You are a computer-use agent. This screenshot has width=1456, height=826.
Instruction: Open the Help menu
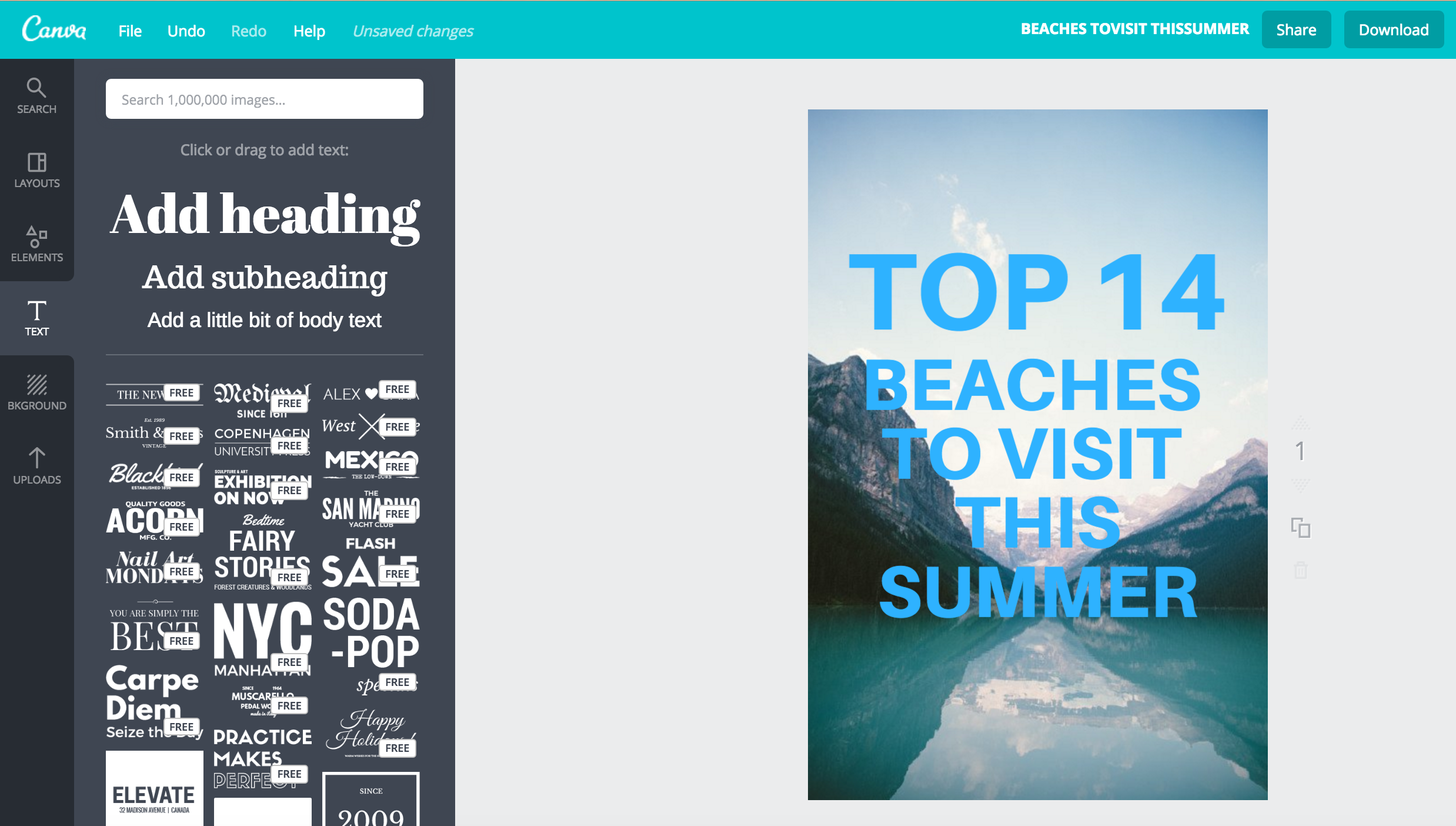pyautogui.click(x=309, y=31)
